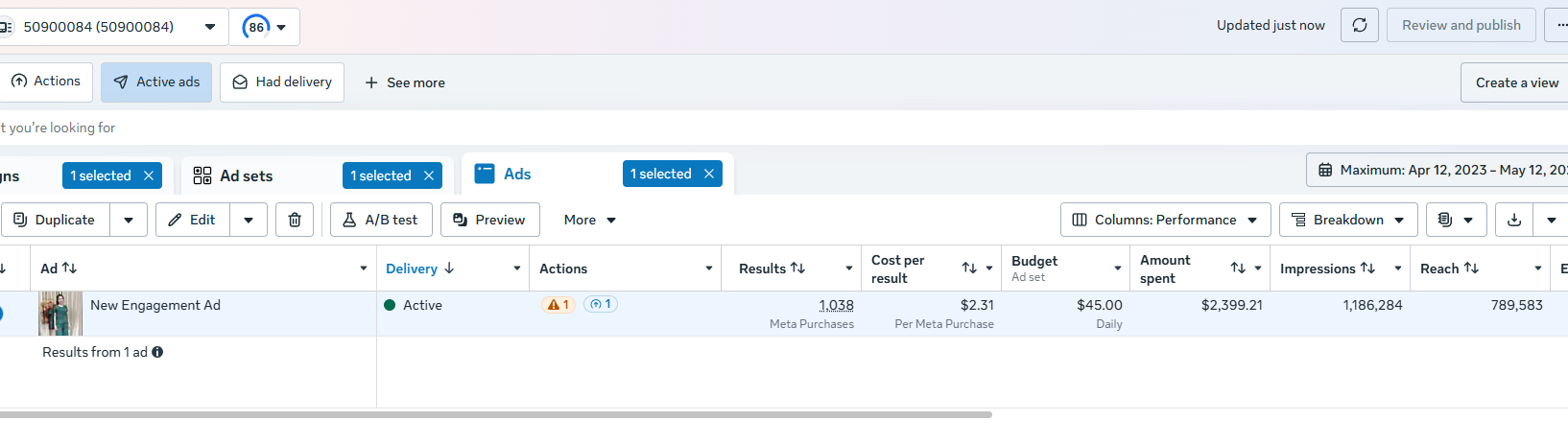Open the Actions filter view
The image size is (1568, 444).
coord(46,82)
